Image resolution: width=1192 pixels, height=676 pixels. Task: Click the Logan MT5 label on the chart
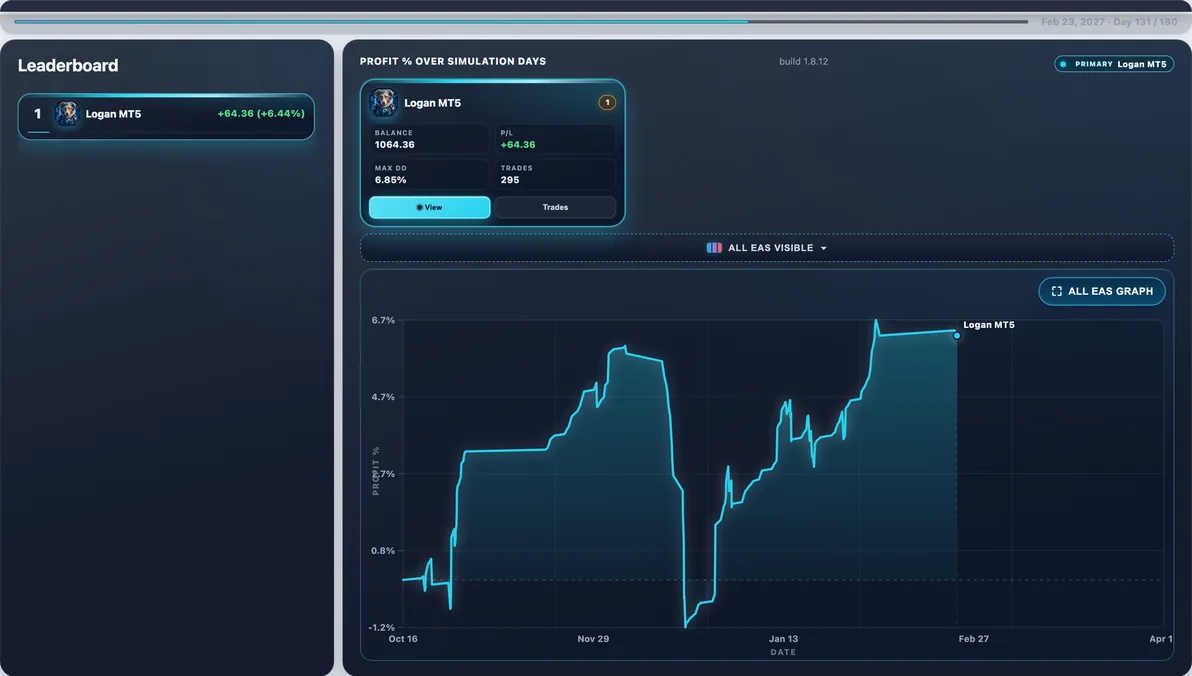988,325
